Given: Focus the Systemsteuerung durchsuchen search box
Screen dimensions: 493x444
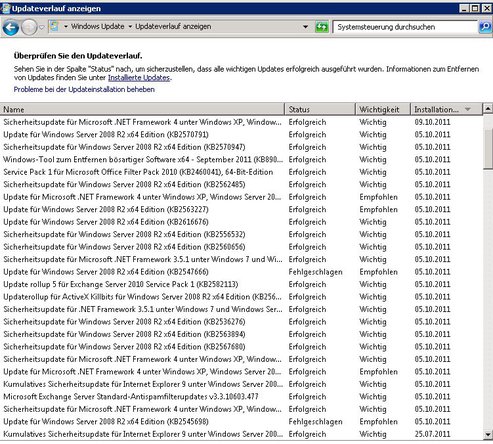Looking at the screenshot, I should coord(405,27).
